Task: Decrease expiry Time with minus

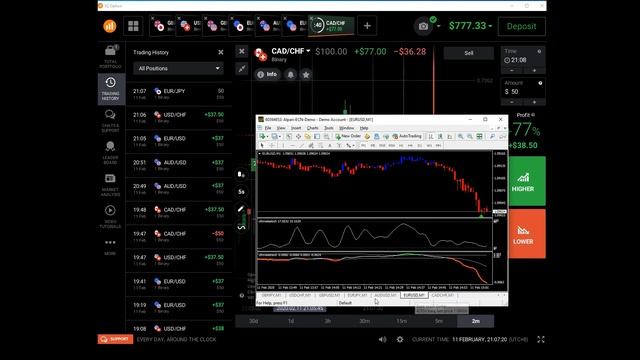Action: (512, 71)
